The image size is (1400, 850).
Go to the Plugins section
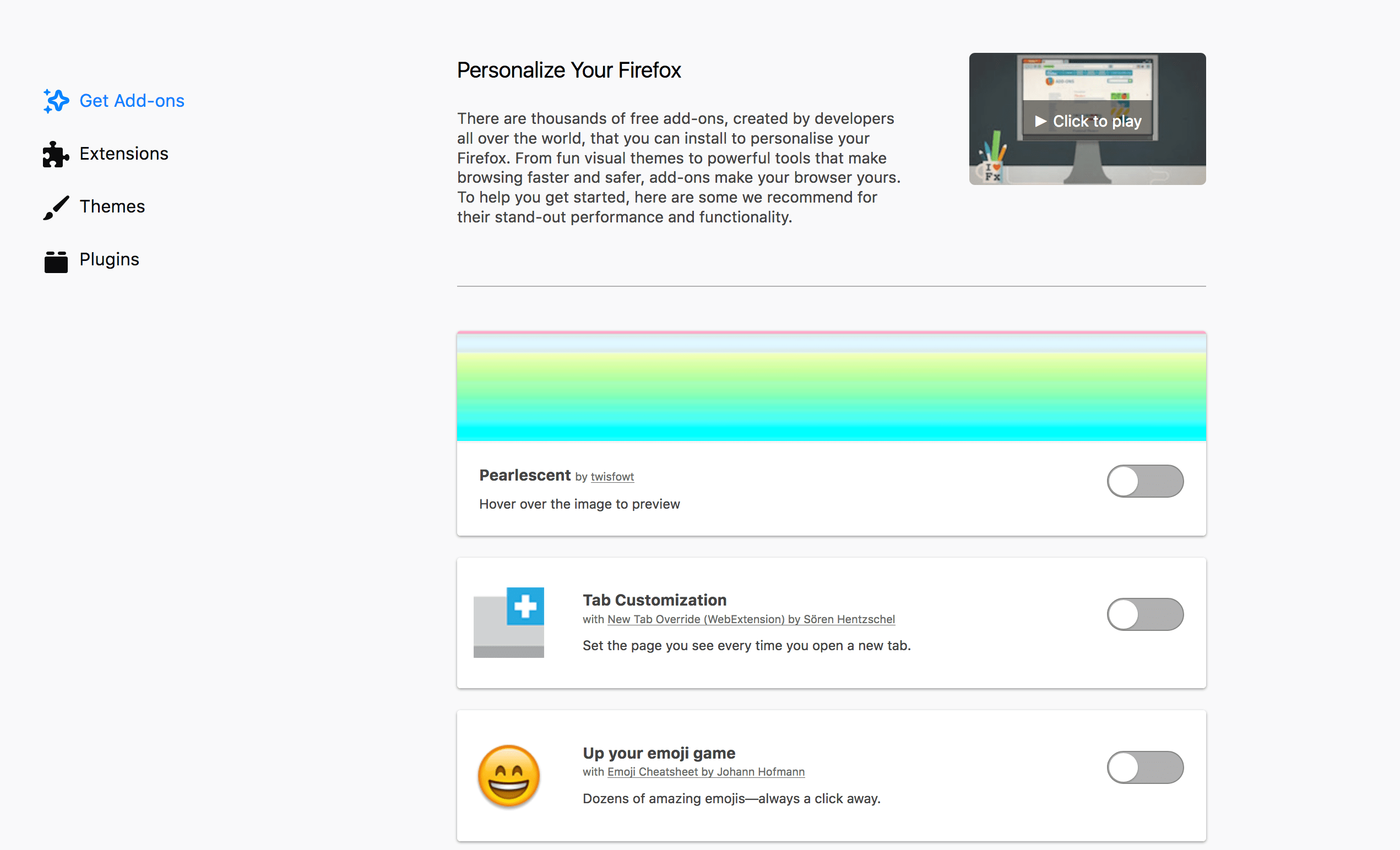(x=91, y=260)
